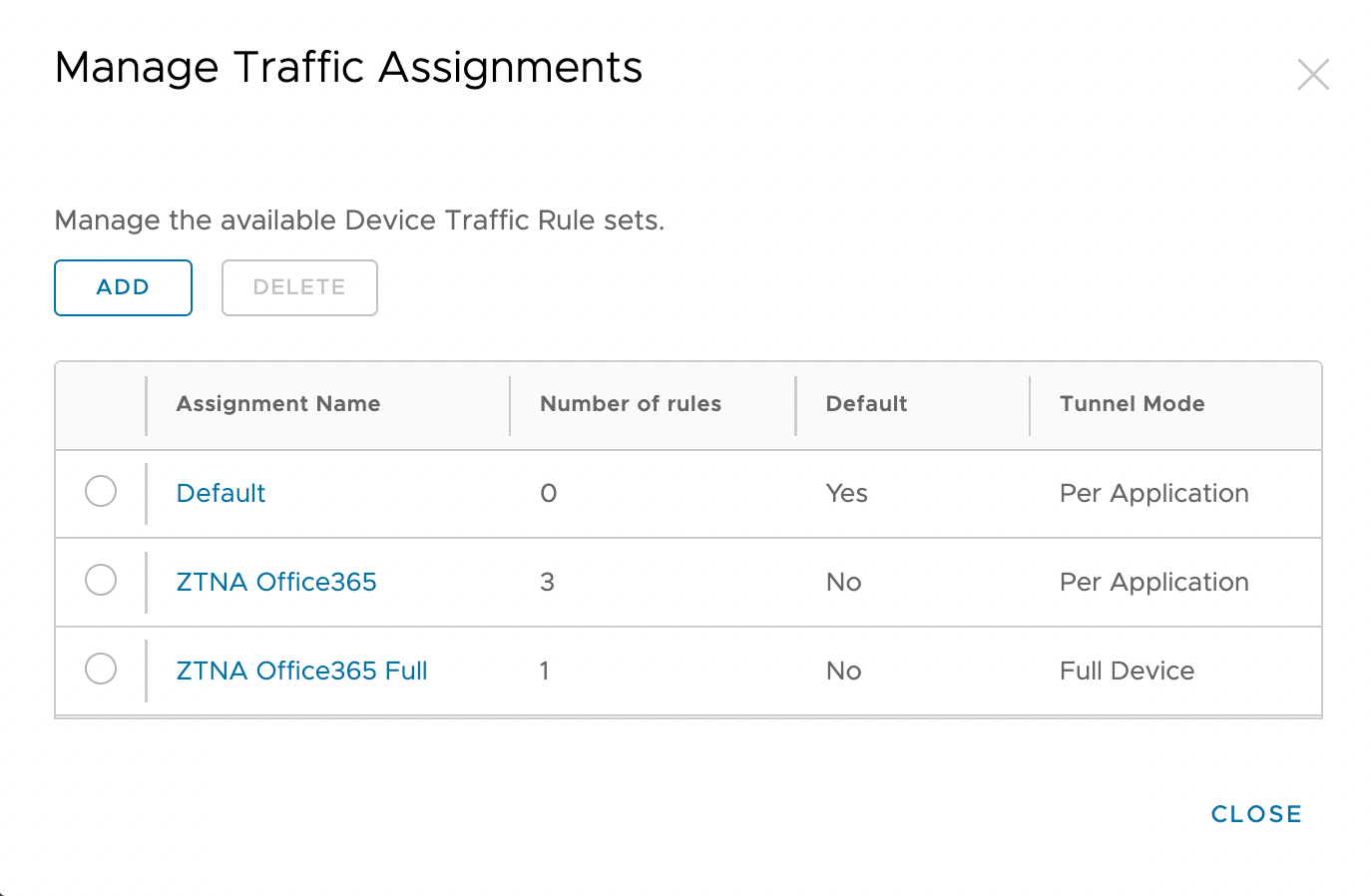The height and width of the screenshot is (896, 1371).
Task: Click the DELETE button
Action: 298,287
